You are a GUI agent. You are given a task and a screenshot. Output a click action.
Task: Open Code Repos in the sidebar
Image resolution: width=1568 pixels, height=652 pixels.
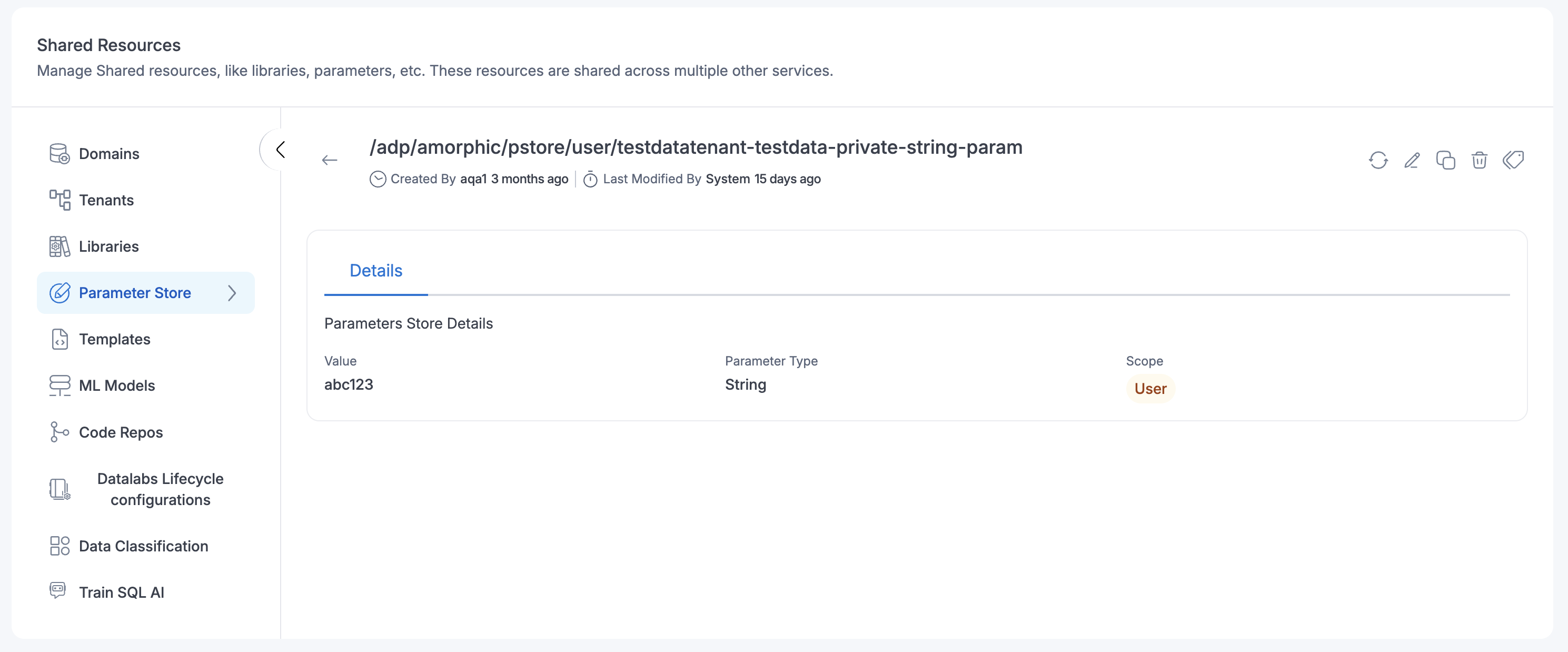point(121,432)
